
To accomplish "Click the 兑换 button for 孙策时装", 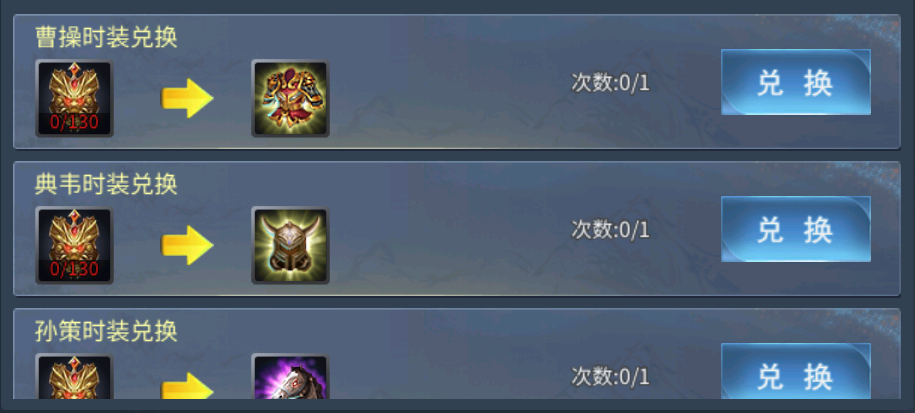I will point(796,372).
